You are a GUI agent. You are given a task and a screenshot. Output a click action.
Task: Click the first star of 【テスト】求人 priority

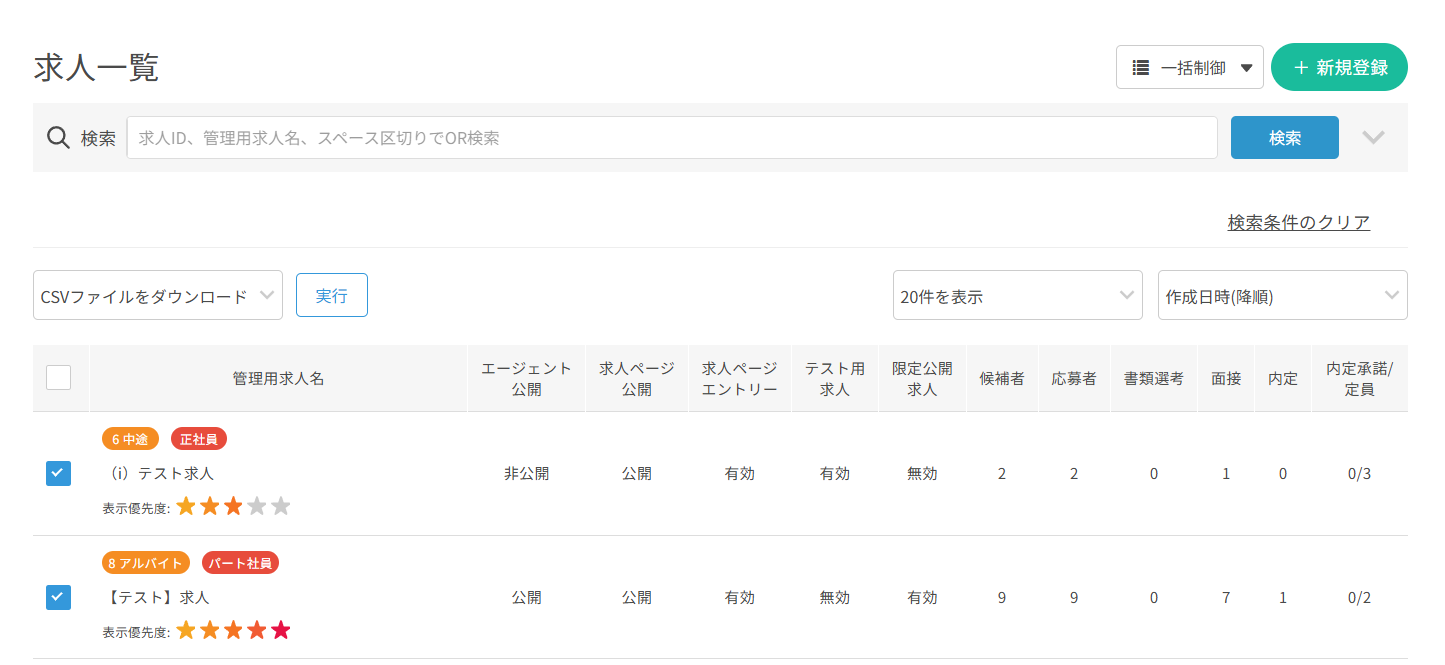pos(186,630)
